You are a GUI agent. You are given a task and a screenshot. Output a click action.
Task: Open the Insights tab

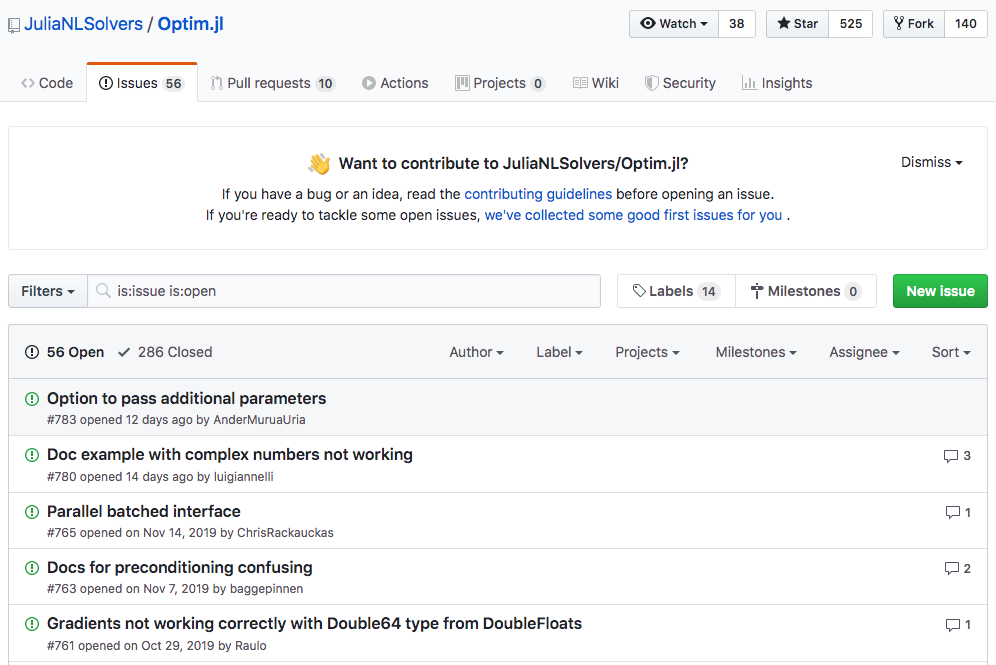click(777, 83)
